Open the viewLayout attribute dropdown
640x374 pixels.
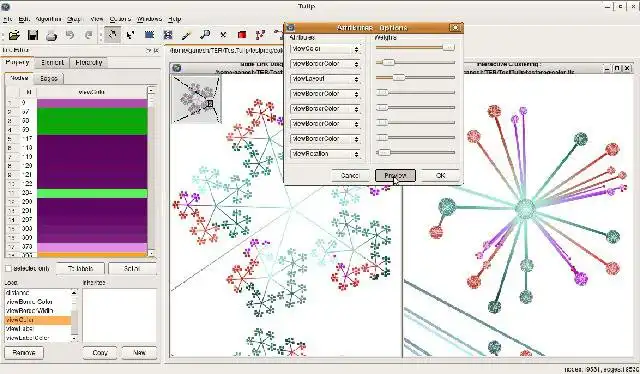pyautogui.click(x=325, y=79)
